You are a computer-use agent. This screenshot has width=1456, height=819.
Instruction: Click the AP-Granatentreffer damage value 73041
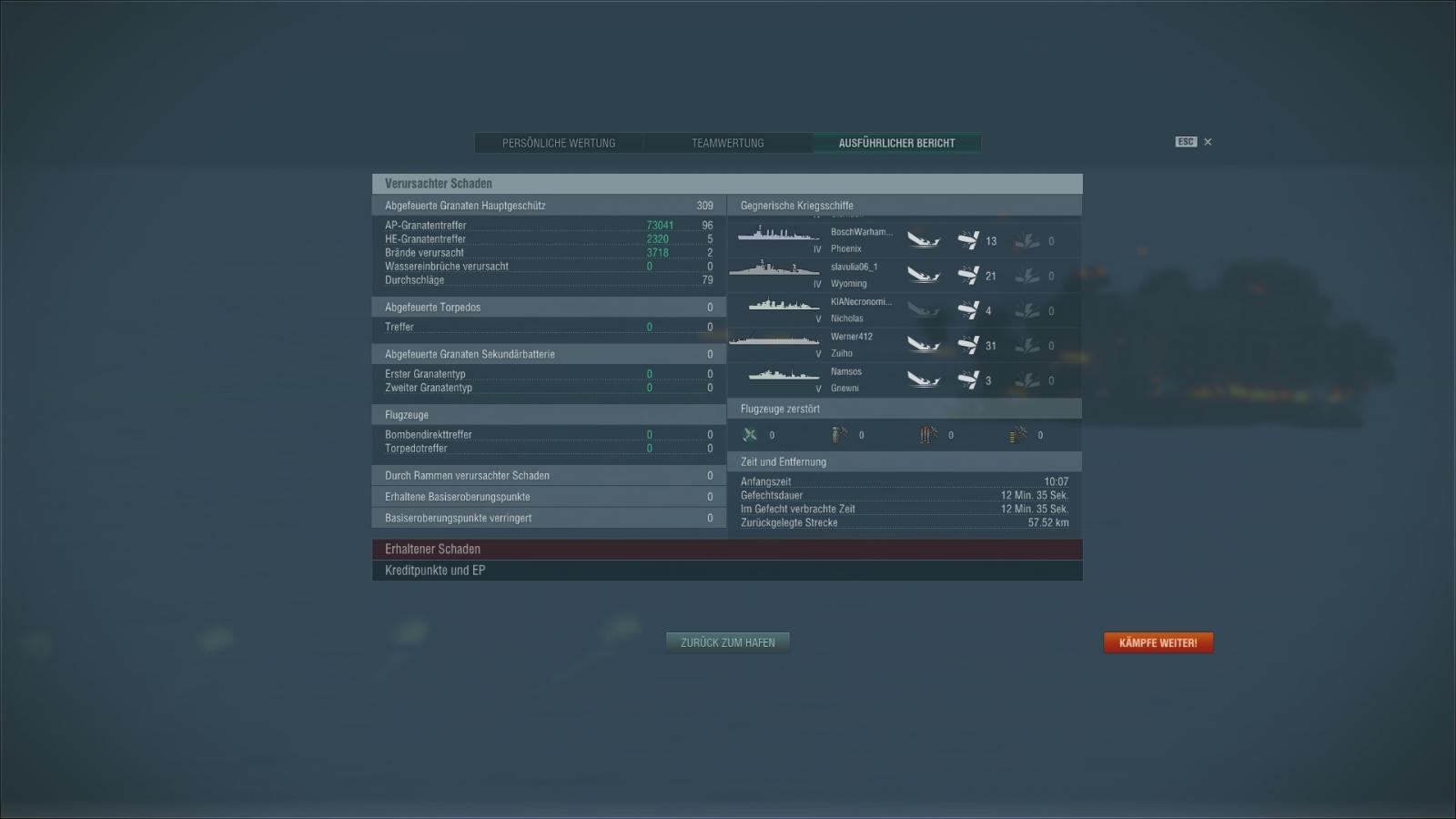[x=660, y=226]
